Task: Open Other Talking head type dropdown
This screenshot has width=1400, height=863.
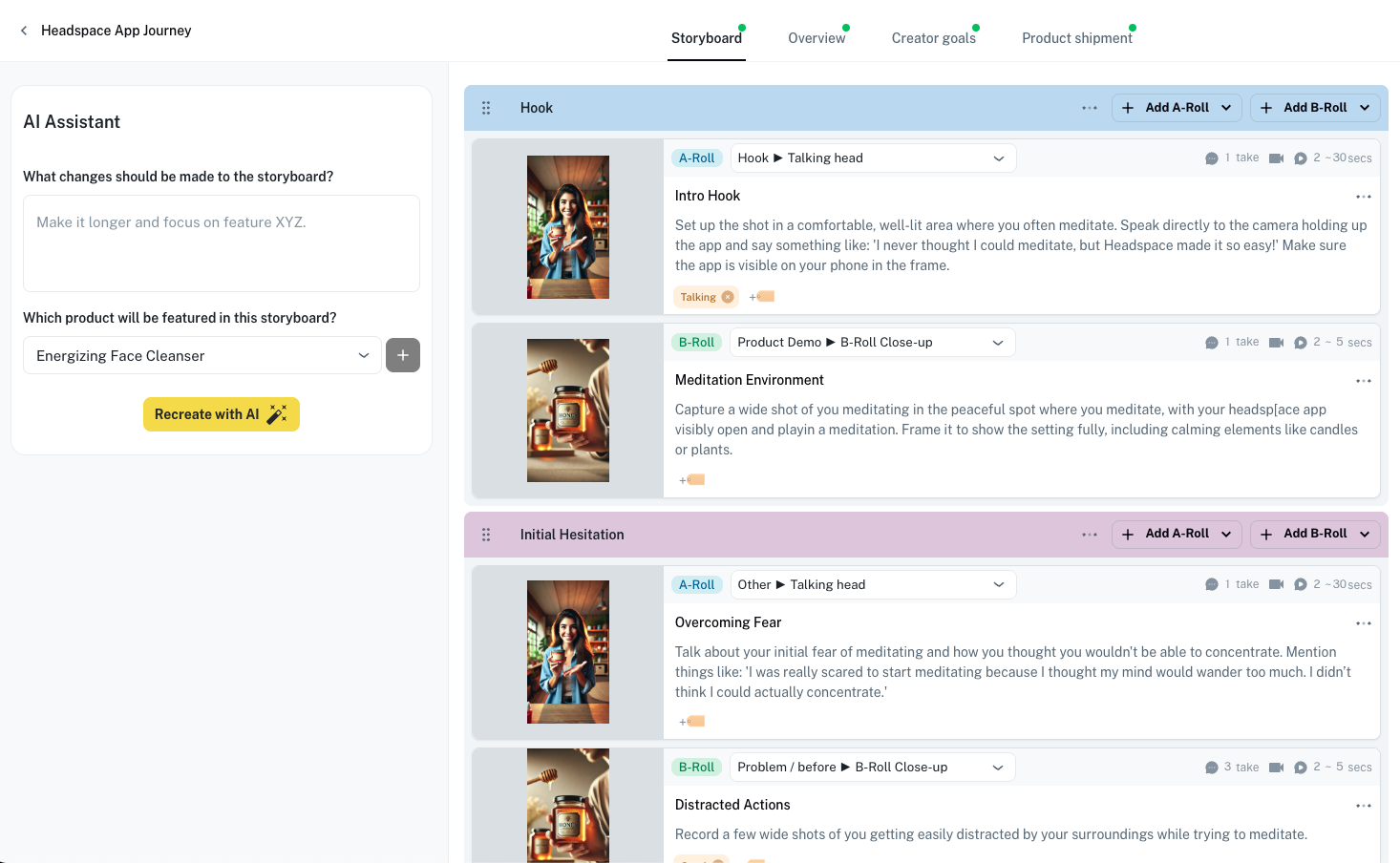Action: click(873, 585)
